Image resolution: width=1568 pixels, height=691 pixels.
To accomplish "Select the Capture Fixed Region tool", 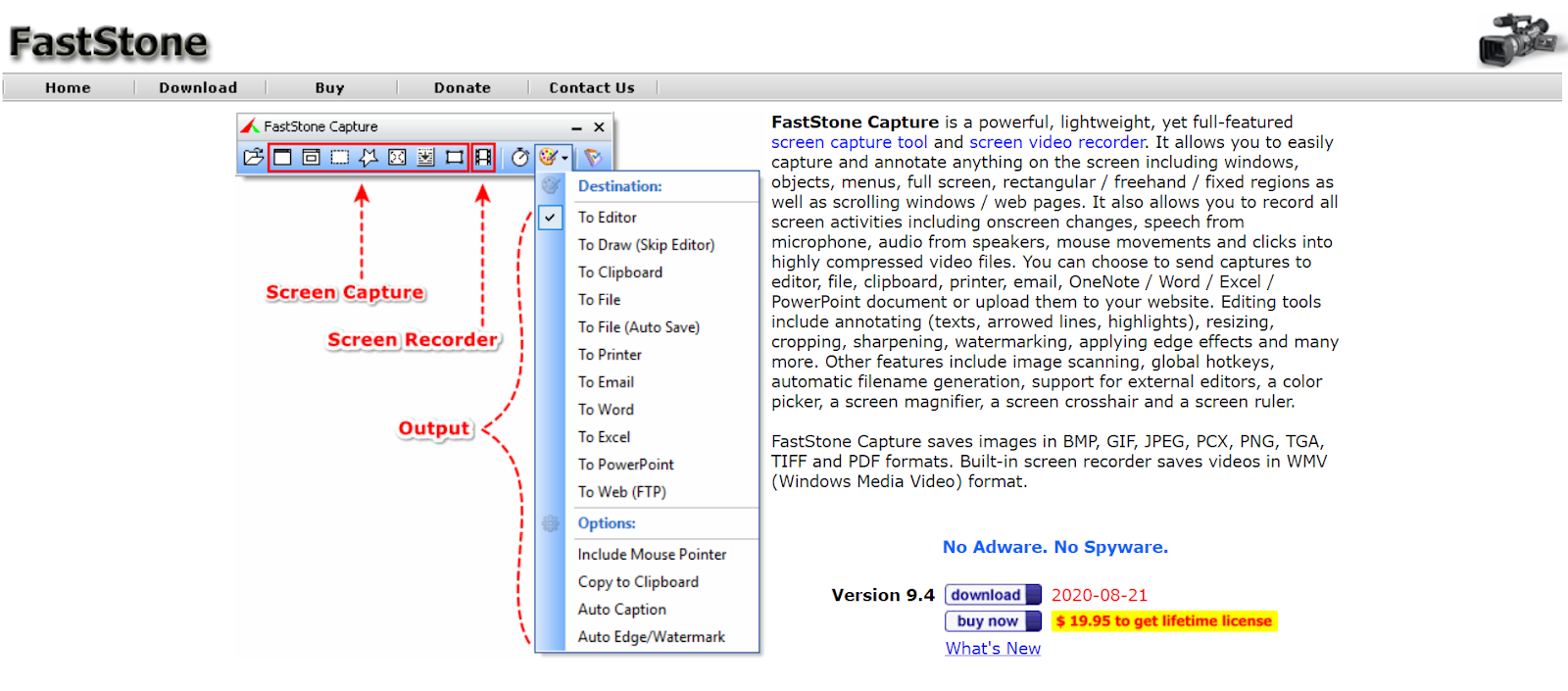I will (455, 157).
